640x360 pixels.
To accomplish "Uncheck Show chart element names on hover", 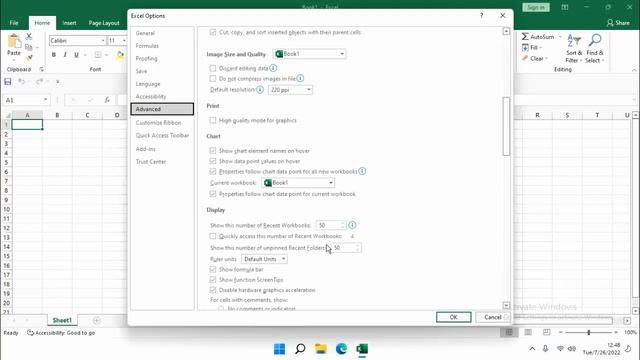I will 213,151.
